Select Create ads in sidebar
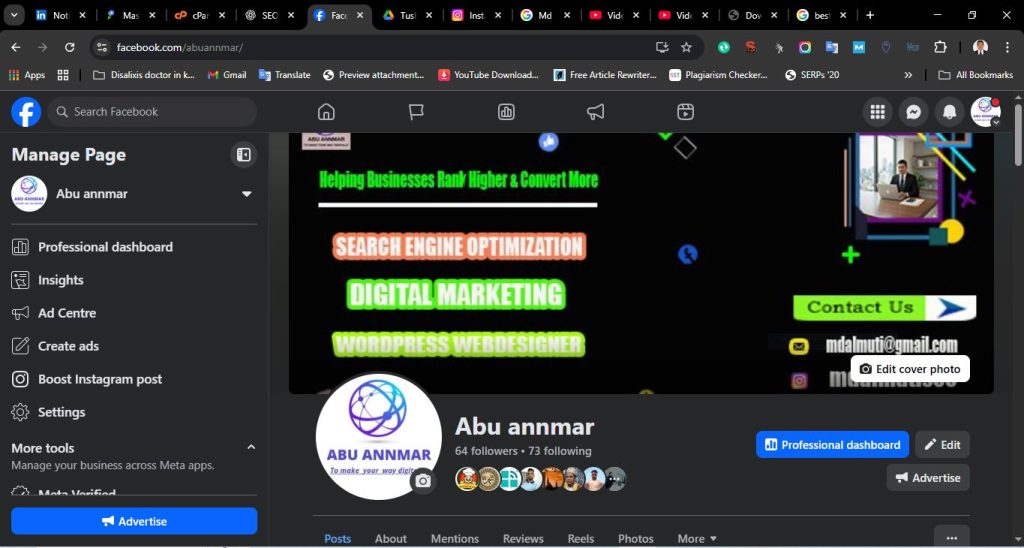This screenshot has height=548, width=1024. [134, 346]
